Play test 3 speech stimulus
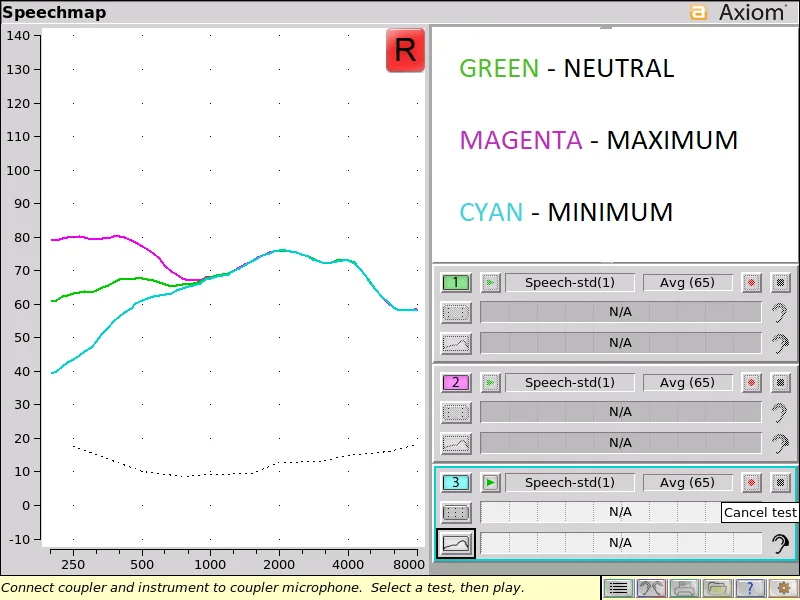This screenshot has height=600, width=800. click(490, 483)
